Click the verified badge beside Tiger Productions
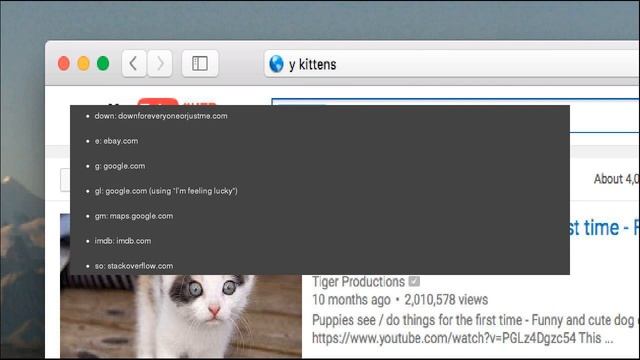Image resolution: width=640 pixels, height=360 pixels. click(x=414, y=281)
